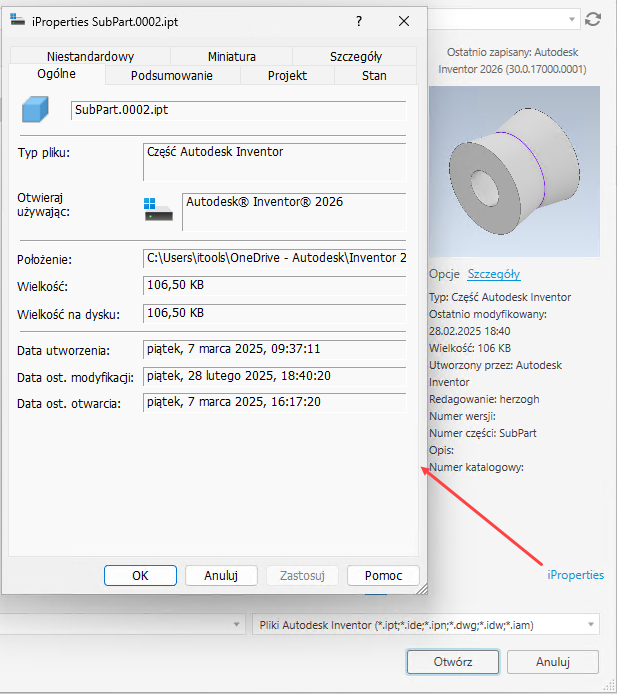Click the text 'Redagowanie: herzogh'
Viewport: 617px width, 694px height.
pos(484,399)
